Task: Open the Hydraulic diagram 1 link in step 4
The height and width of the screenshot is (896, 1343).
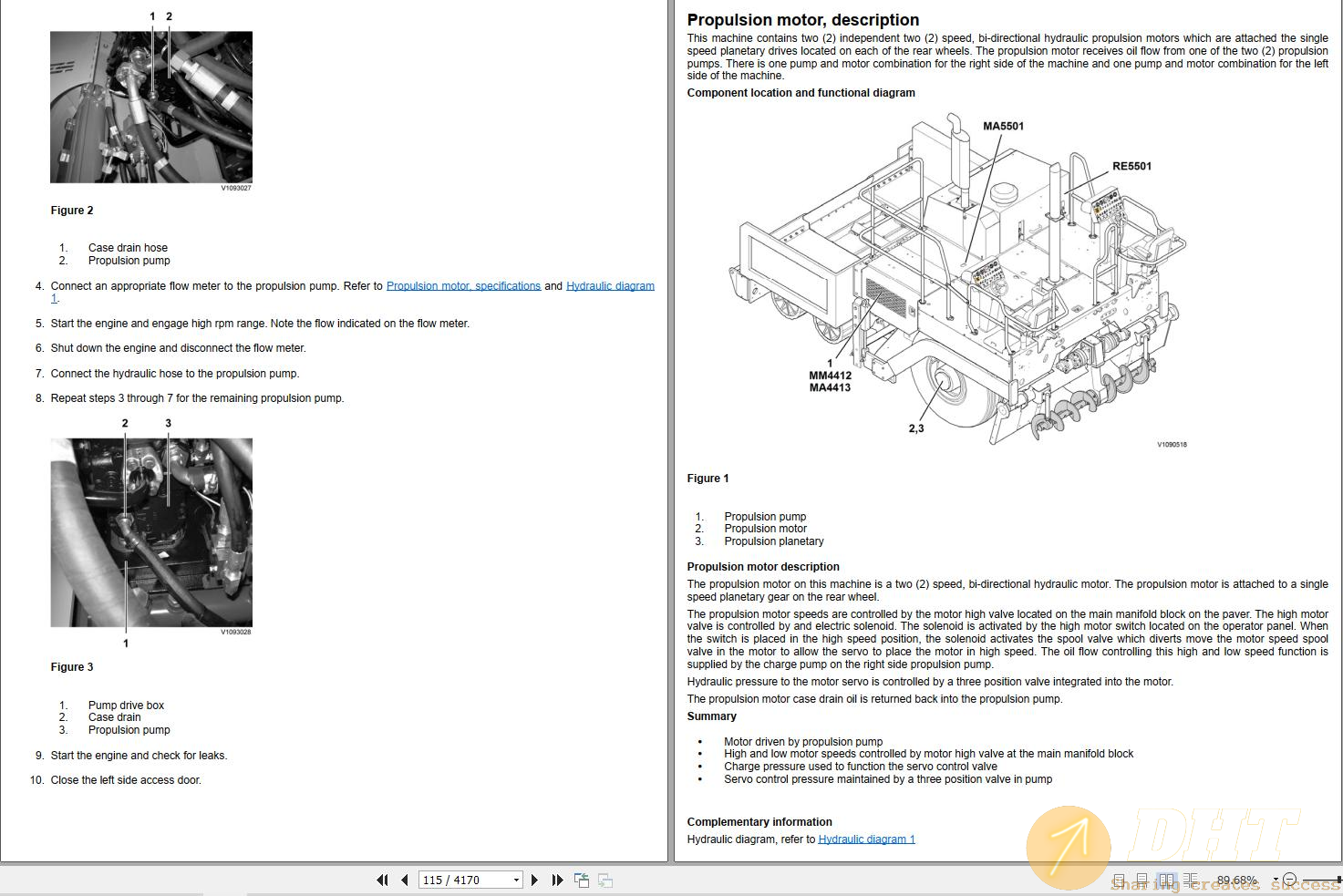Action: pyautogui.click(x=610, y=286)
